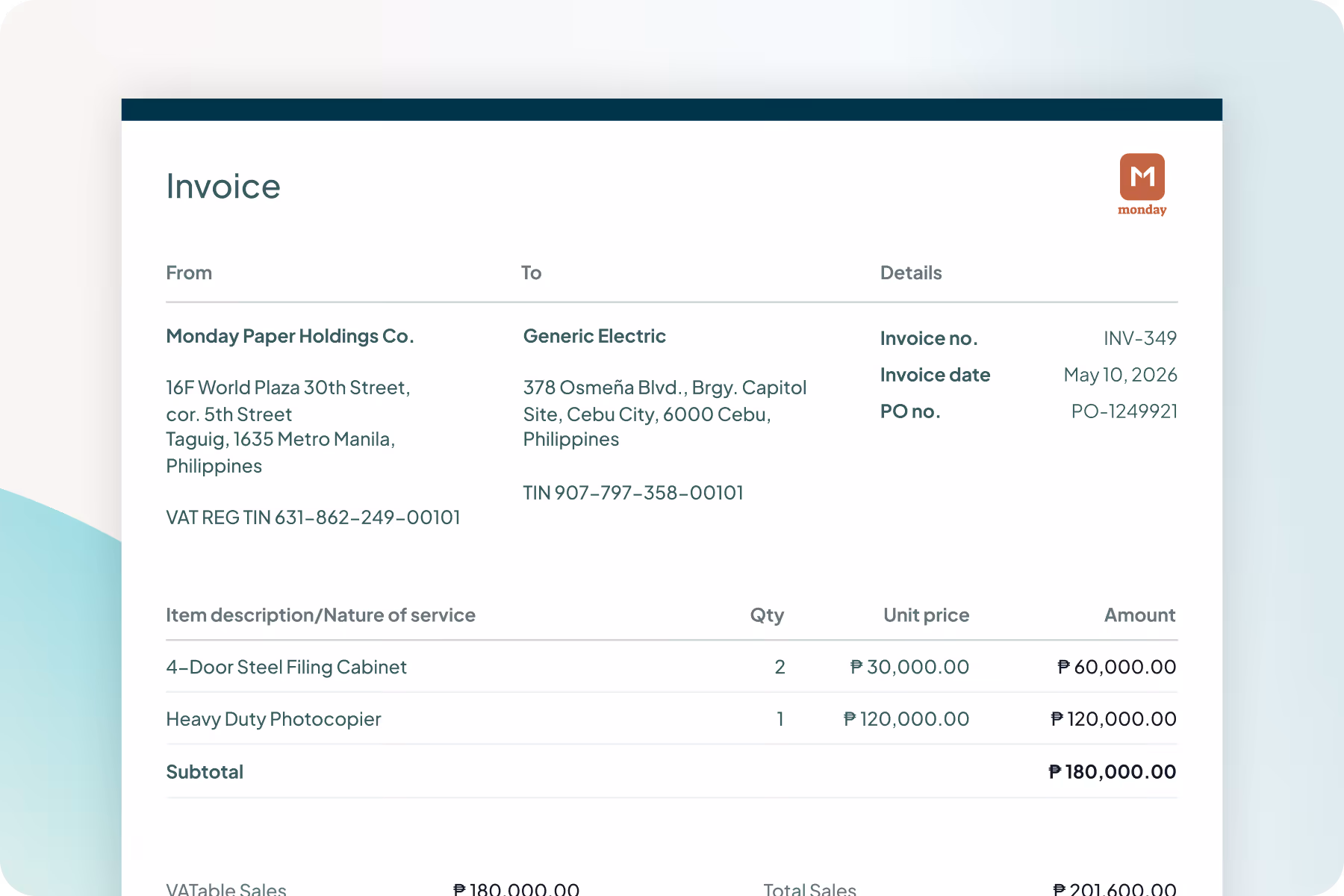1344x896 pixels.
Task: Click the To column header
Action: click(531, 273)
